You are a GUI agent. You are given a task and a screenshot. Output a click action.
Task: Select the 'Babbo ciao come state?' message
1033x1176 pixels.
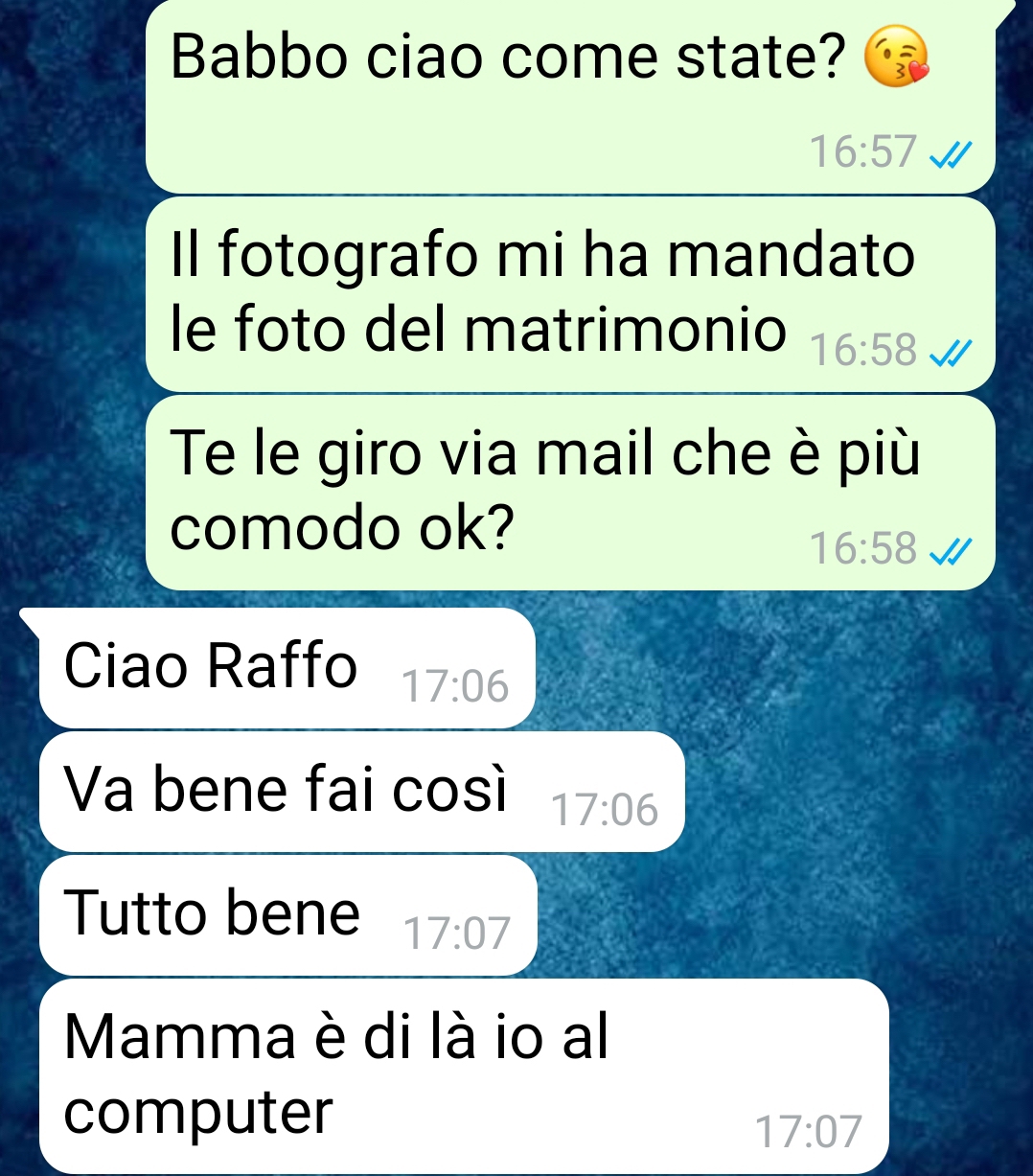point(570,96)
